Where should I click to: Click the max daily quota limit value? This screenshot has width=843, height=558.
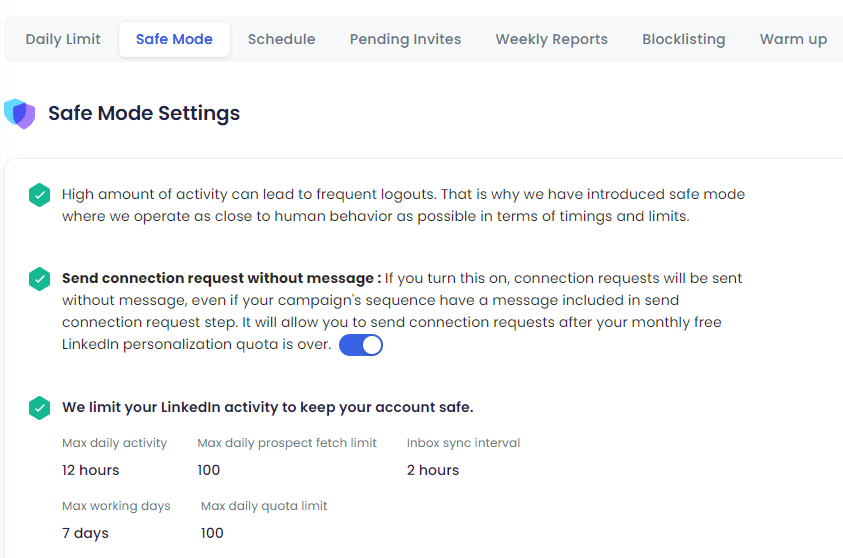pos(212,533)
